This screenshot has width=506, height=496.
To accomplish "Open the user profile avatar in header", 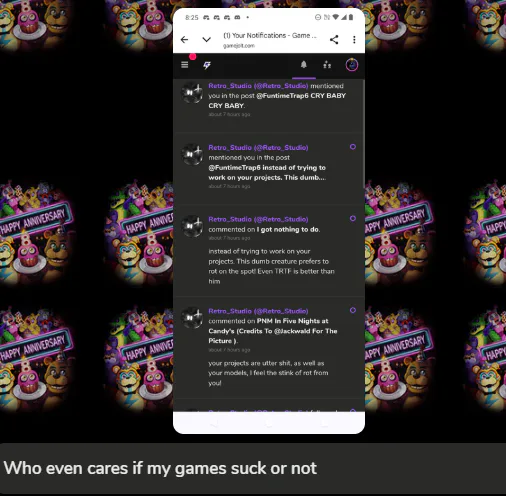I will click(352, 65).
